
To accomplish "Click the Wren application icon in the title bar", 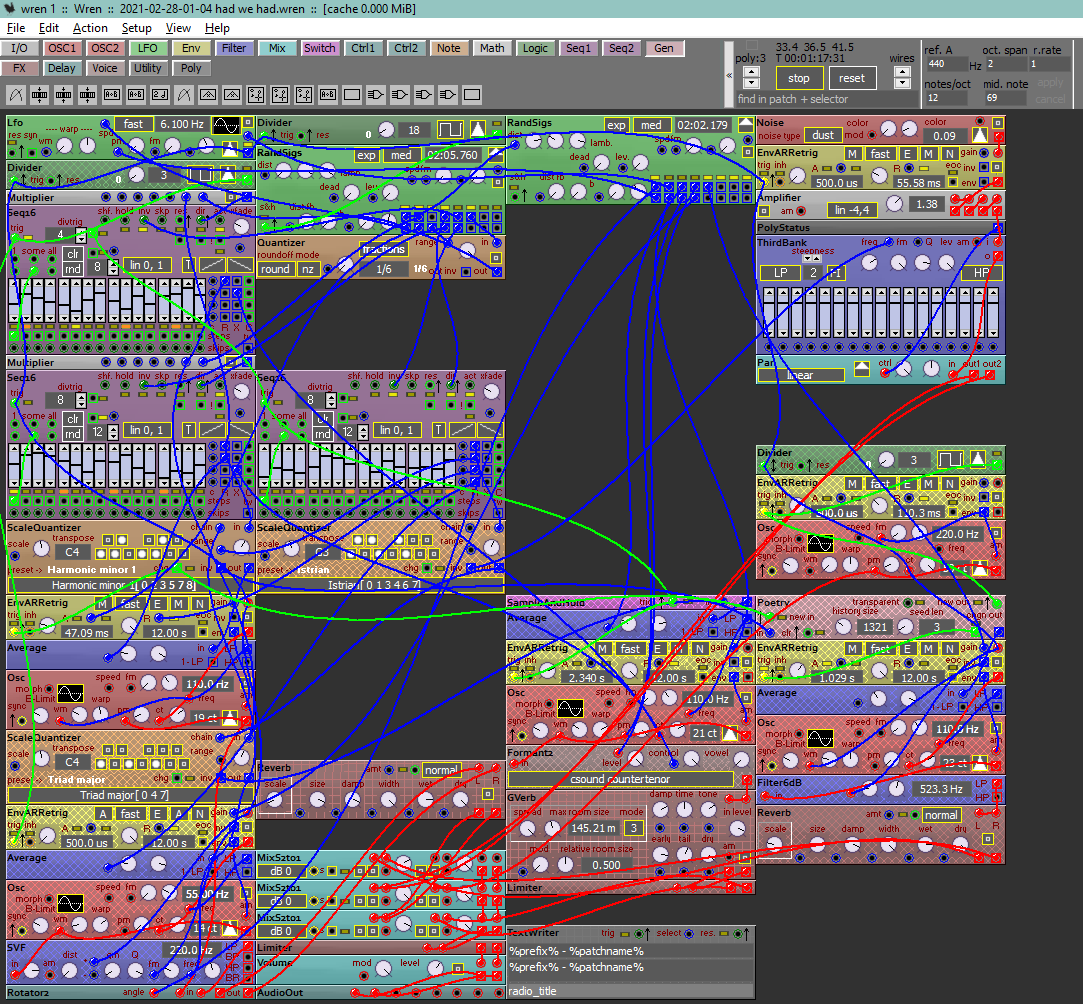I will [10, 9].
